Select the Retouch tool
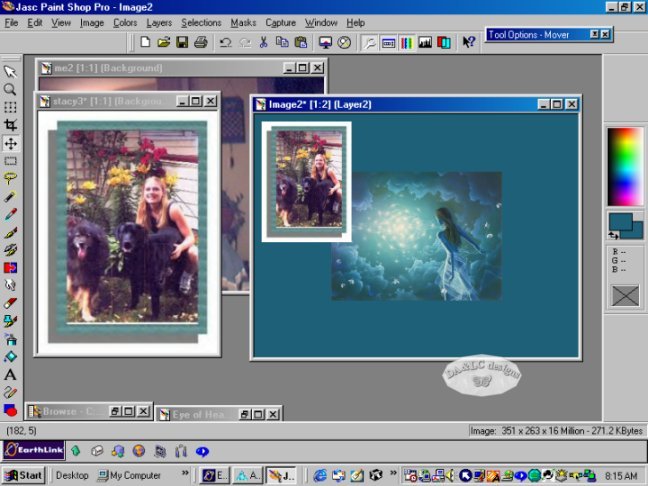Image resolution: width=648 pixels, height=486 pixels. [x=10, y=285]
